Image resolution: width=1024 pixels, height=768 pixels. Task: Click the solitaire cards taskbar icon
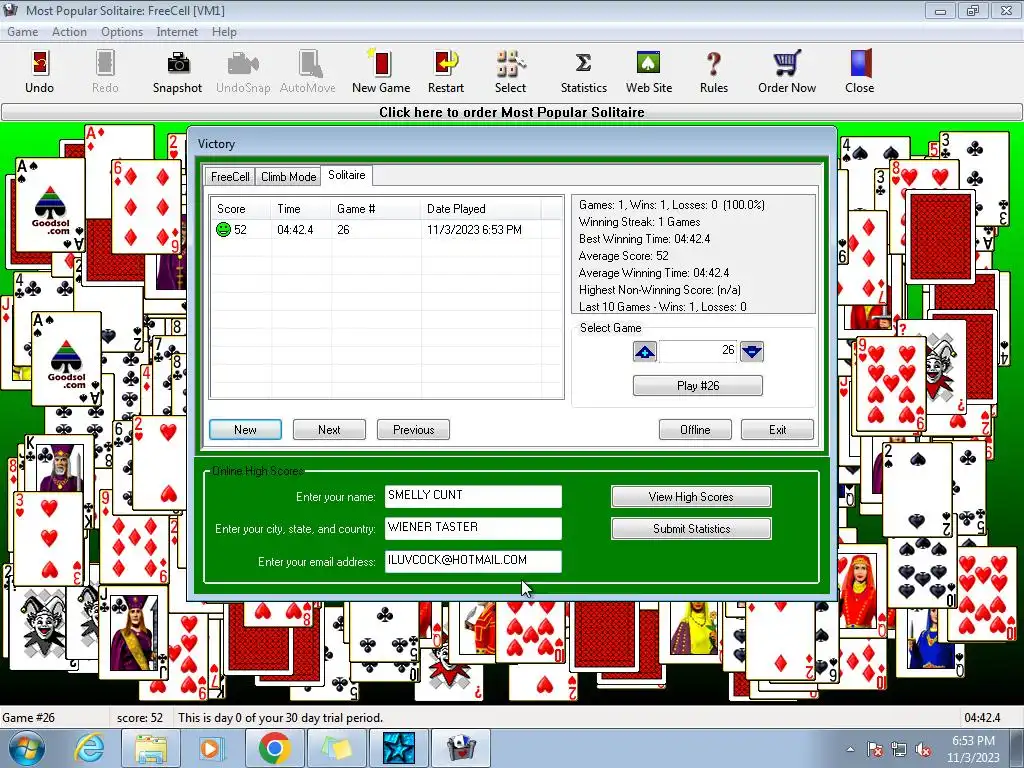[x=460, y=748]
